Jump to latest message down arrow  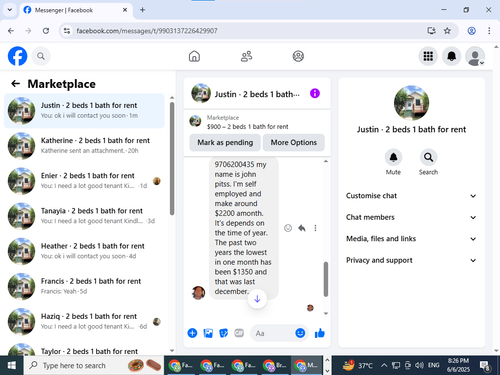pos(257,299)
